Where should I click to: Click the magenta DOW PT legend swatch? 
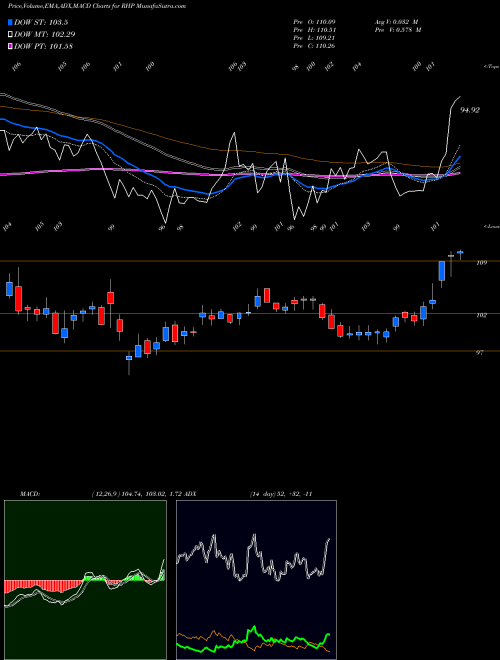pyautogui.click(x=10, y=46)
